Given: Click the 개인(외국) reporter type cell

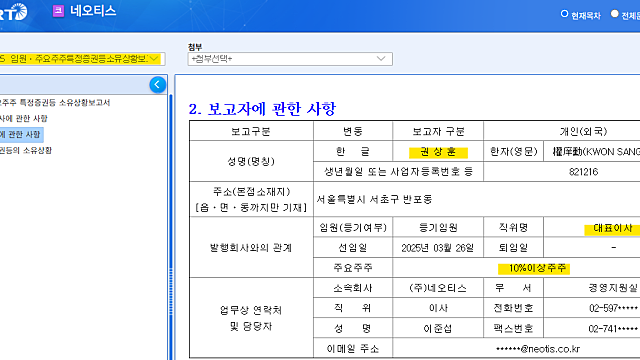Looking at the screenshot, I should point(584,131).
